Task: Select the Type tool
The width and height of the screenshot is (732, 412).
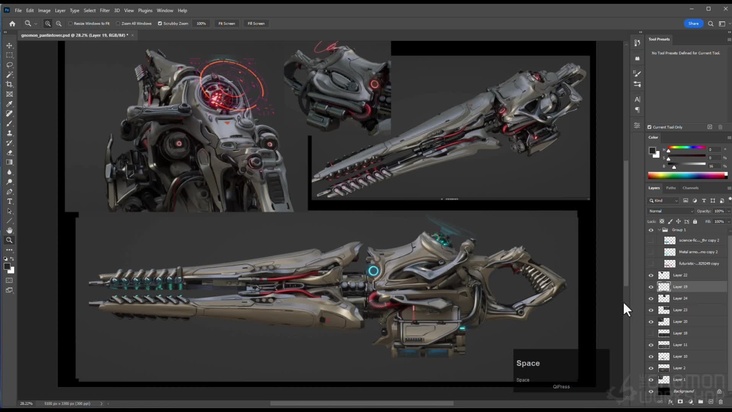Action: pos(9,202)
